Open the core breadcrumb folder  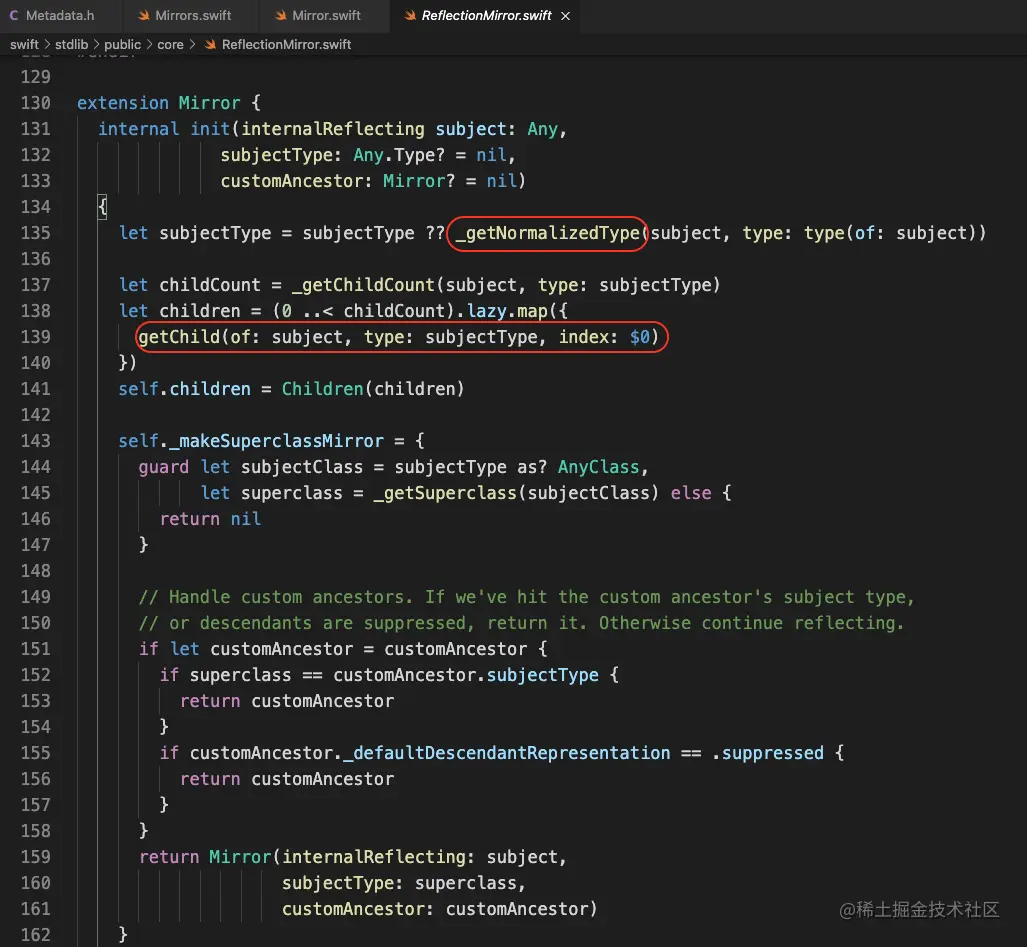pyautogui.click(x=170, y=45)
